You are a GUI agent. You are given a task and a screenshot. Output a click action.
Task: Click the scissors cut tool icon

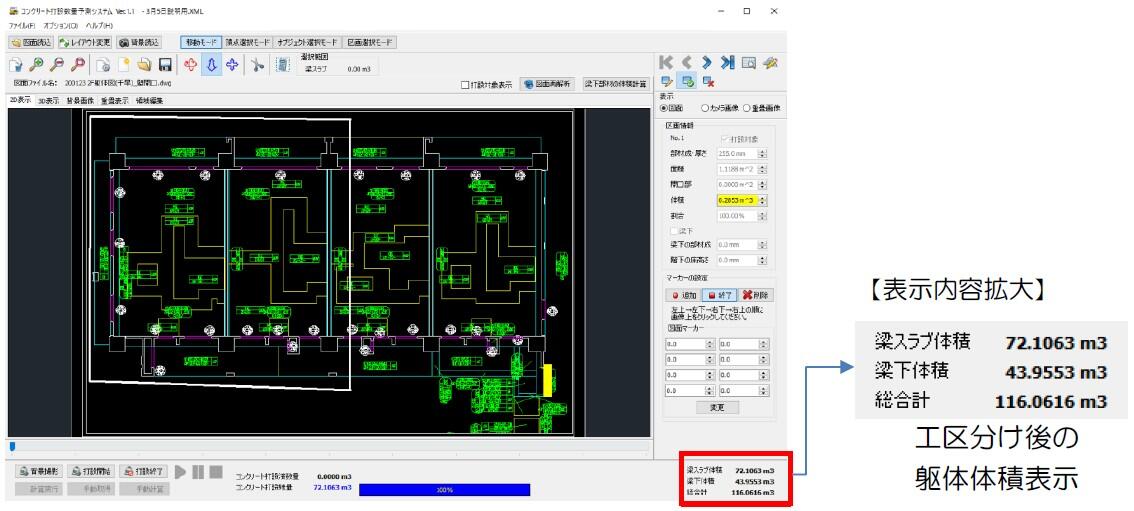(257, 65)
